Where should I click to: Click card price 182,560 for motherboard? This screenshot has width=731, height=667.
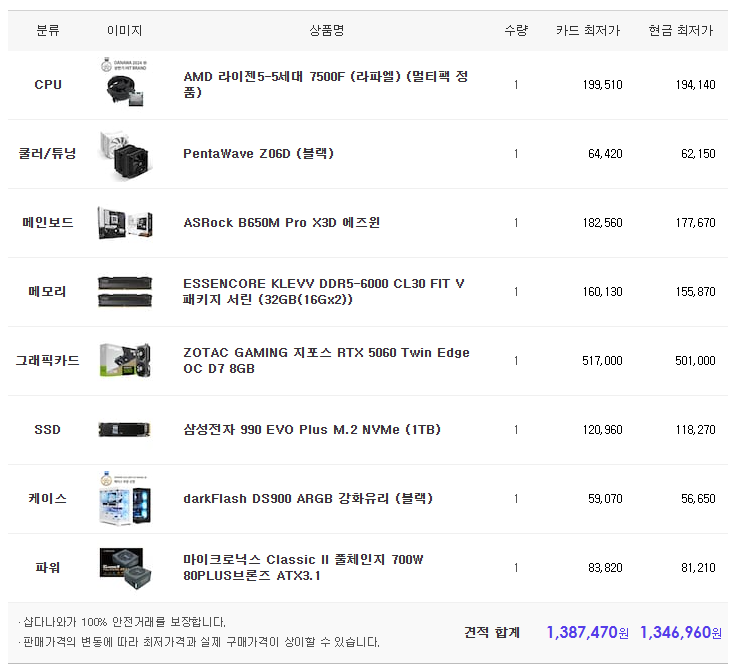tap(602, 222)
